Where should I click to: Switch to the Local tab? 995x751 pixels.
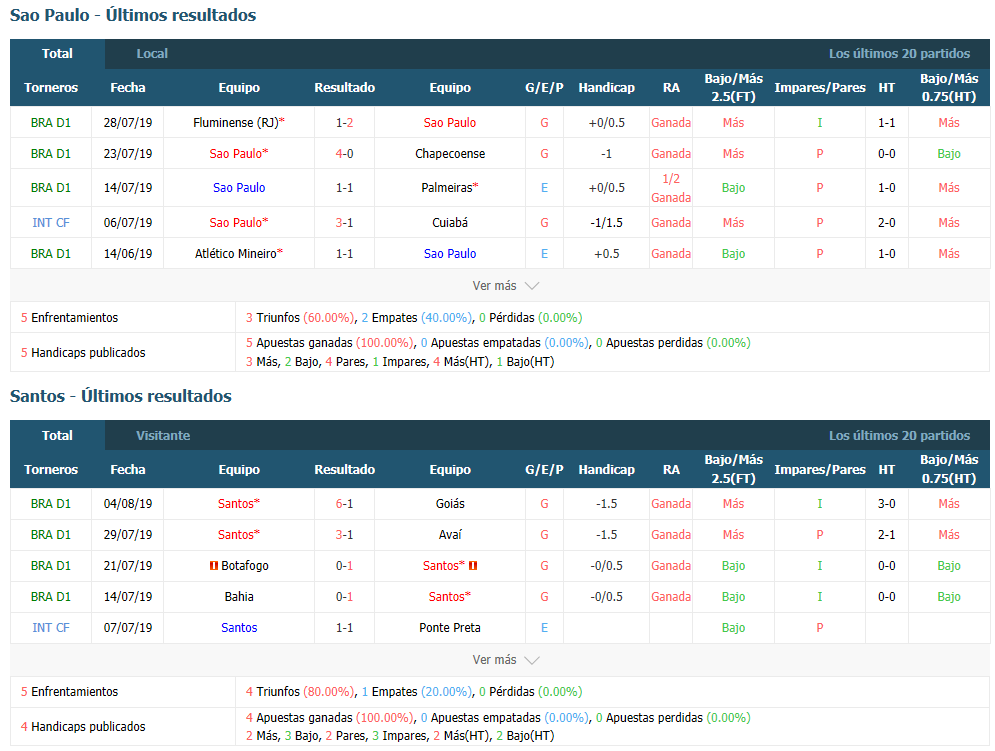tap(152, 54)
